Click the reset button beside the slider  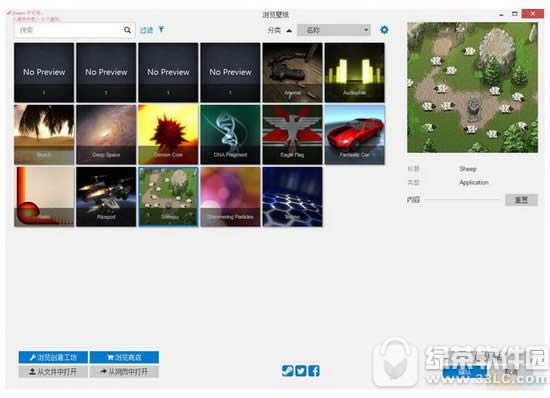click(x=521, y=200)
